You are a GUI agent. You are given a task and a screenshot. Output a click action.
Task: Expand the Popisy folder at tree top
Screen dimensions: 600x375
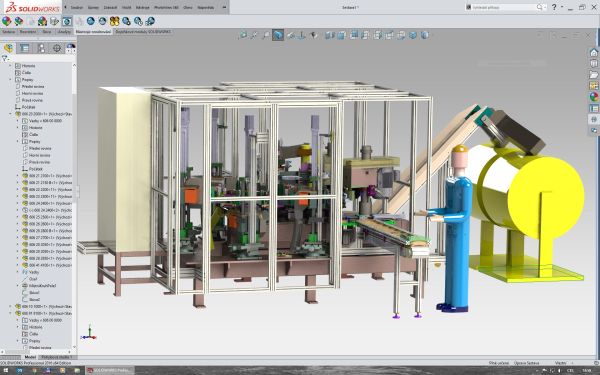pyautogui.click(x=10, y=80)
